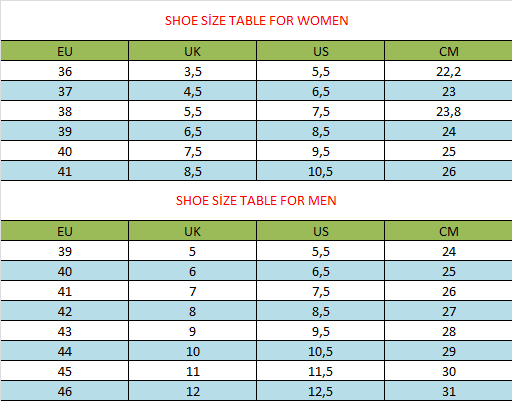This screenshot has height=402, width=512.
Task: Select women's EU size 38 cell
Action: (65, 111)
